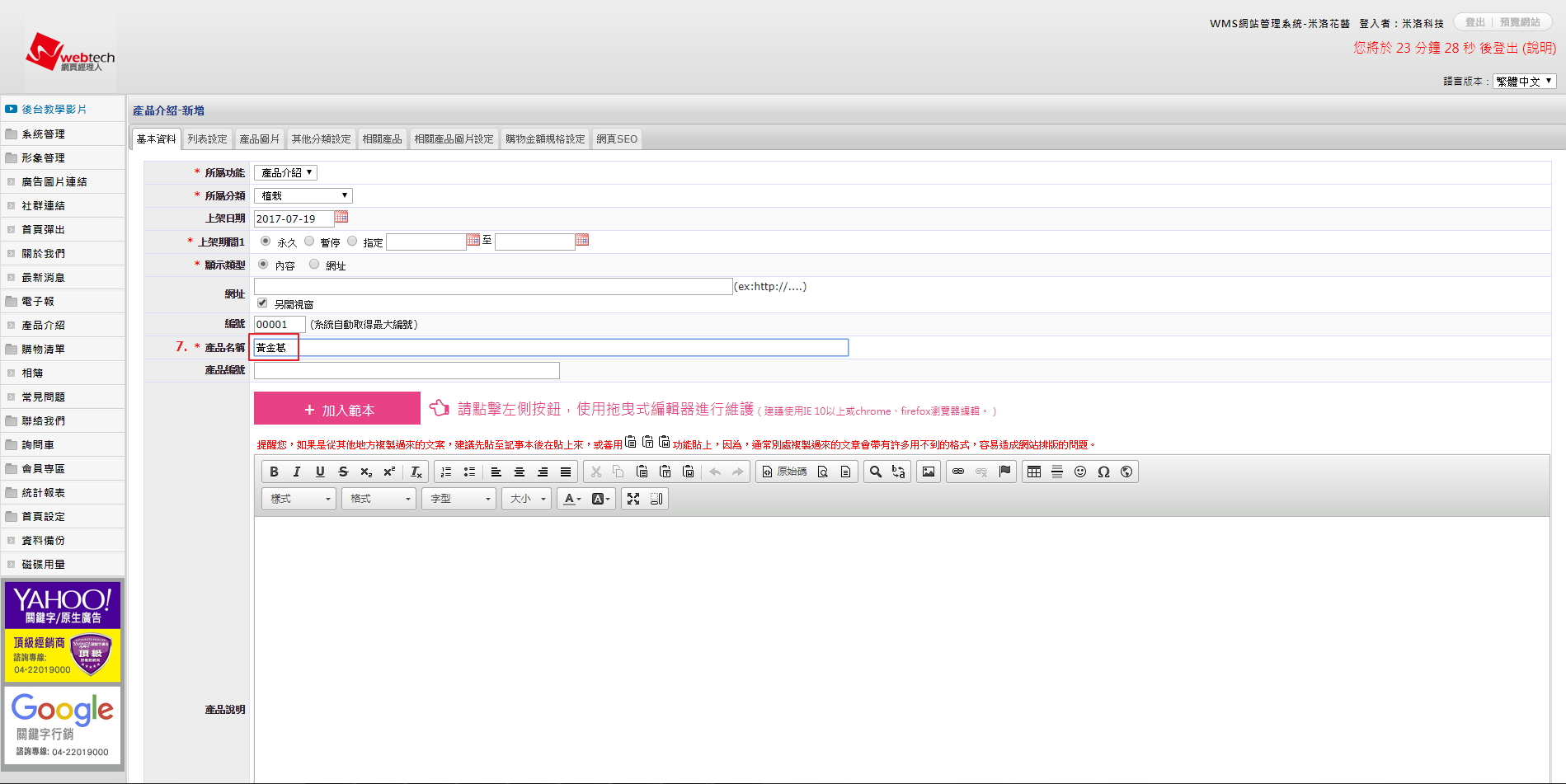
Task: Select the 暫停 radio button
Action: click(309, 241)
